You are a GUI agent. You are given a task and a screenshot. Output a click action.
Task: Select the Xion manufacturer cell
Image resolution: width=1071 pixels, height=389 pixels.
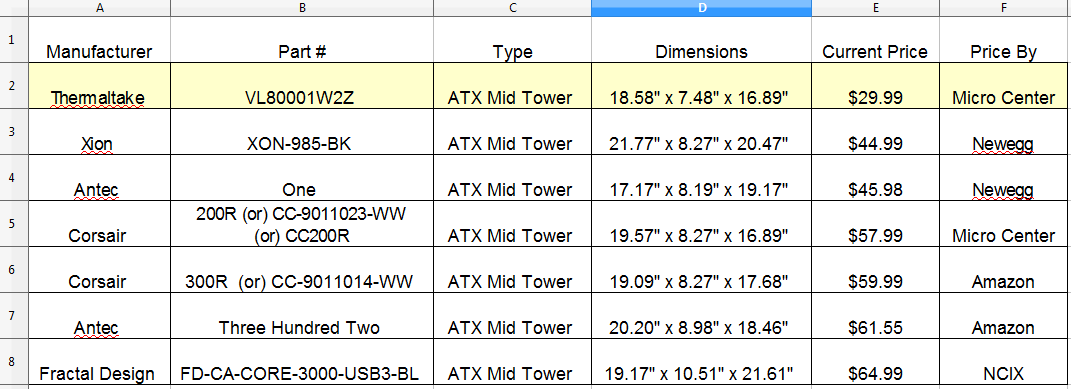tap(100, 132)
